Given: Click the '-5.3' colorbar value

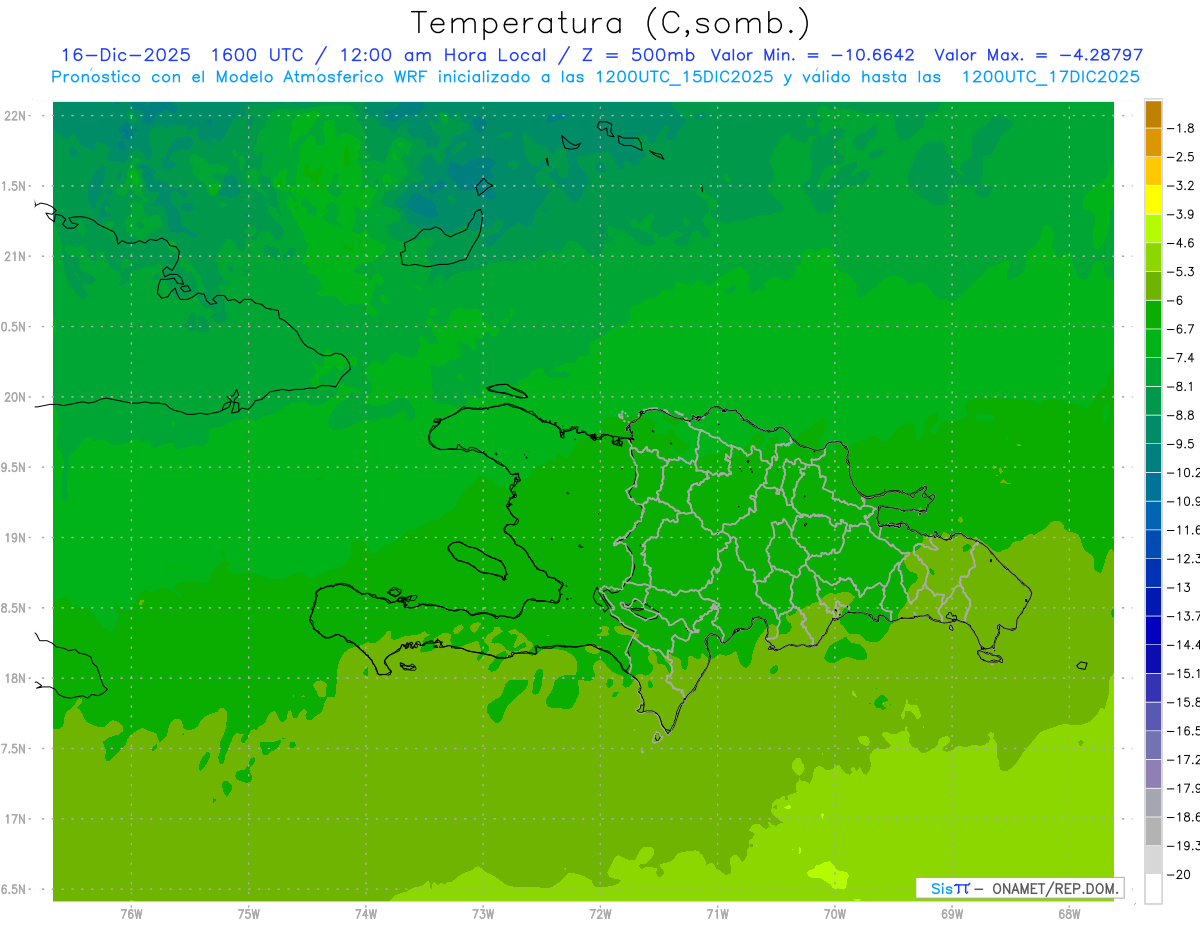Looking at the screenshot, I should point(1183,271).
